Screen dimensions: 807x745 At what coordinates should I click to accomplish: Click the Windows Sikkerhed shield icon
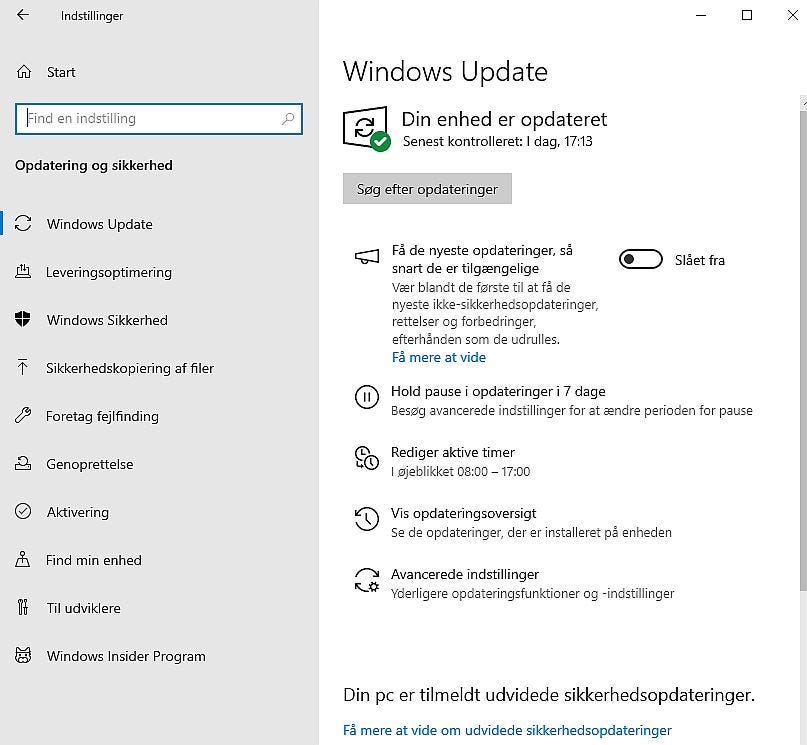point(23,319)
